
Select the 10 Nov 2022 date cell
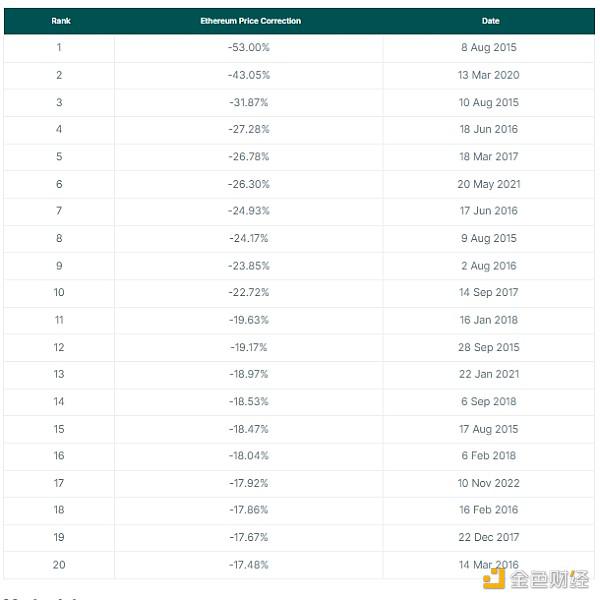(489, 483)
